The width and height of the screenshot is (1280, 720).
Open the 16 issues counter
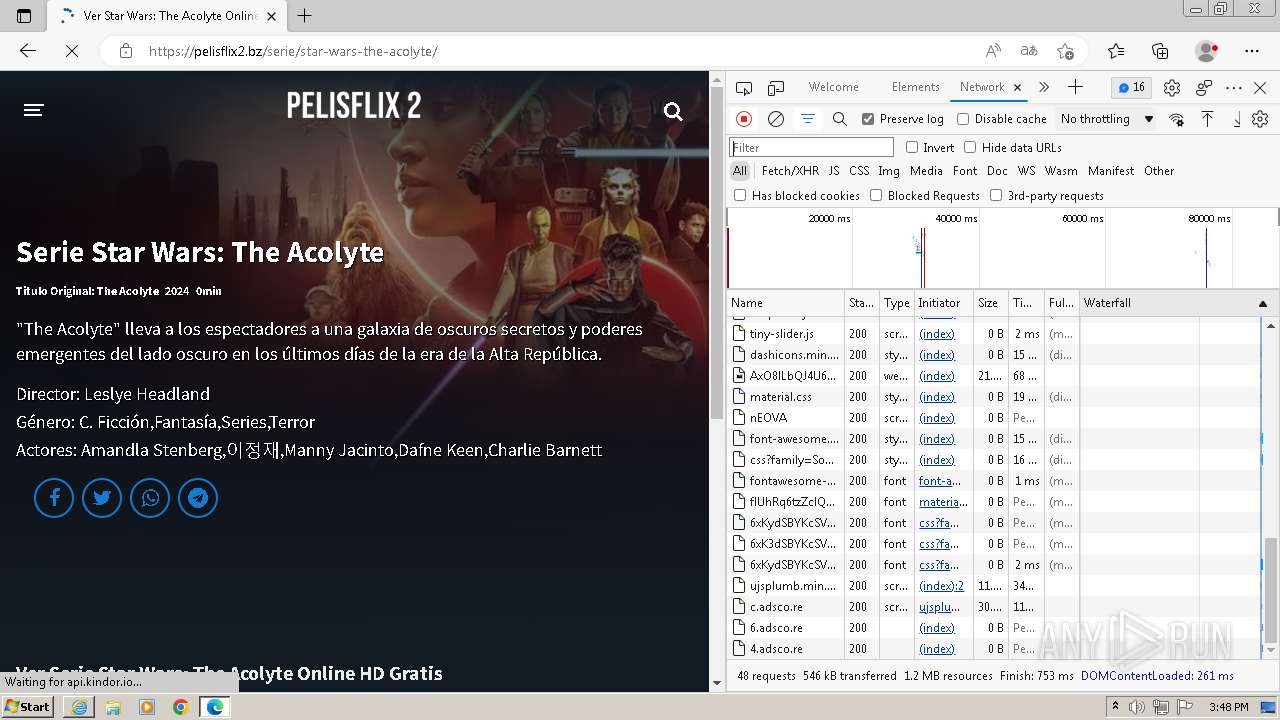(x=1132, y=88)
